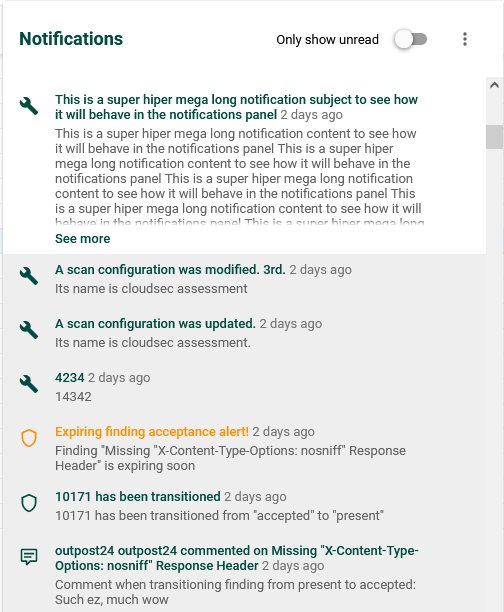Open the 4234 notification title
Viewport: 504px width, 612px height.
[69, 377]
